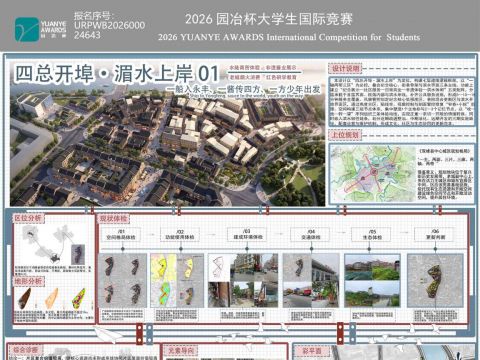Click the 综合诊断 section label
Image resolution: width=480 pixels, height=360 pixels.
25,350
